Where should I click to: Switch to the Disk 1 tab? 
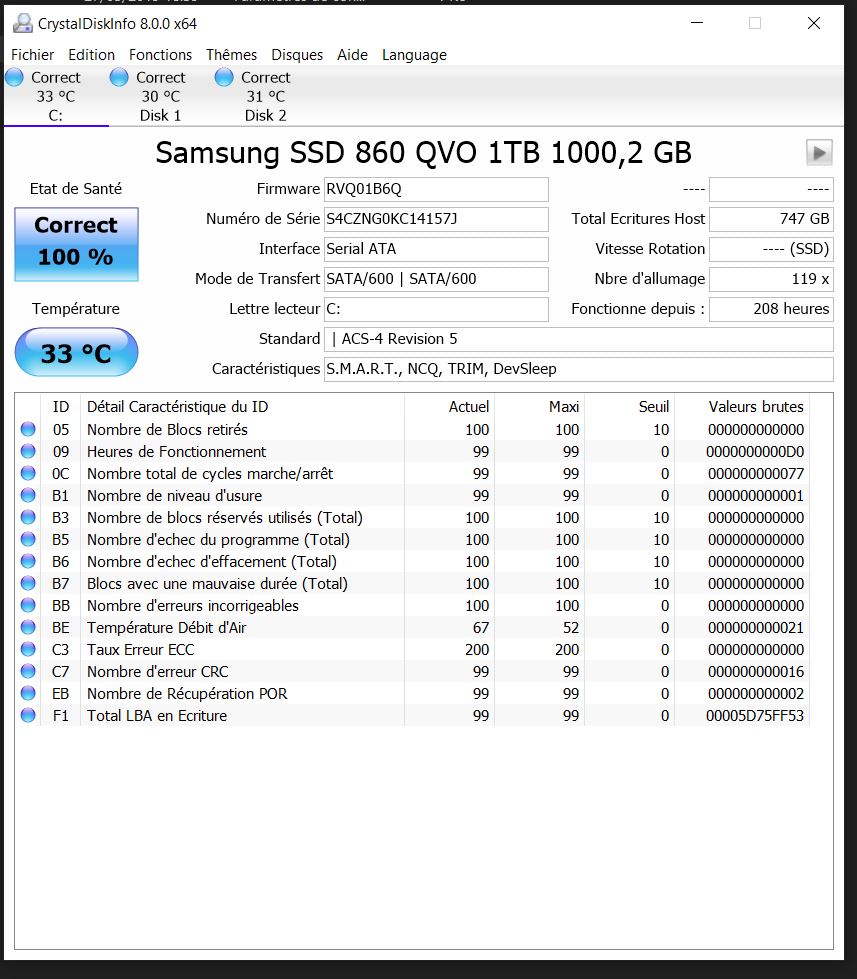(x=161, y=96)
